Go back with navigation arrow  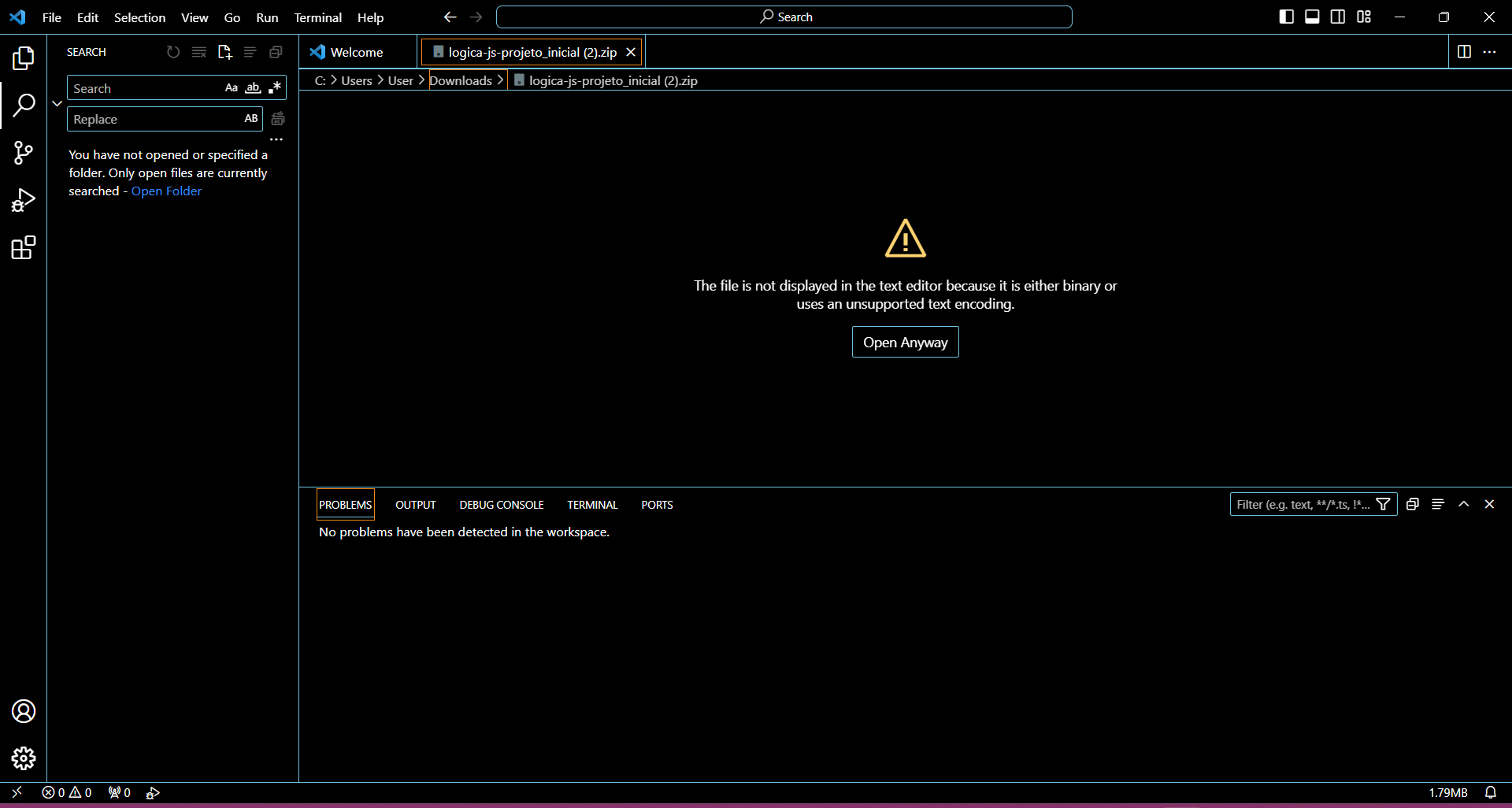coord(450,17)
